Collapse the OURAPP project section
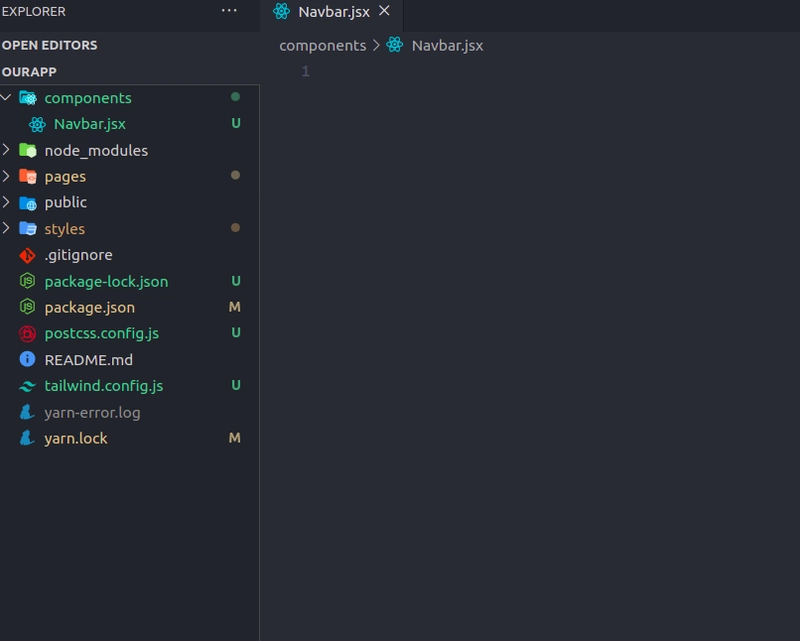 click(29, 71)
